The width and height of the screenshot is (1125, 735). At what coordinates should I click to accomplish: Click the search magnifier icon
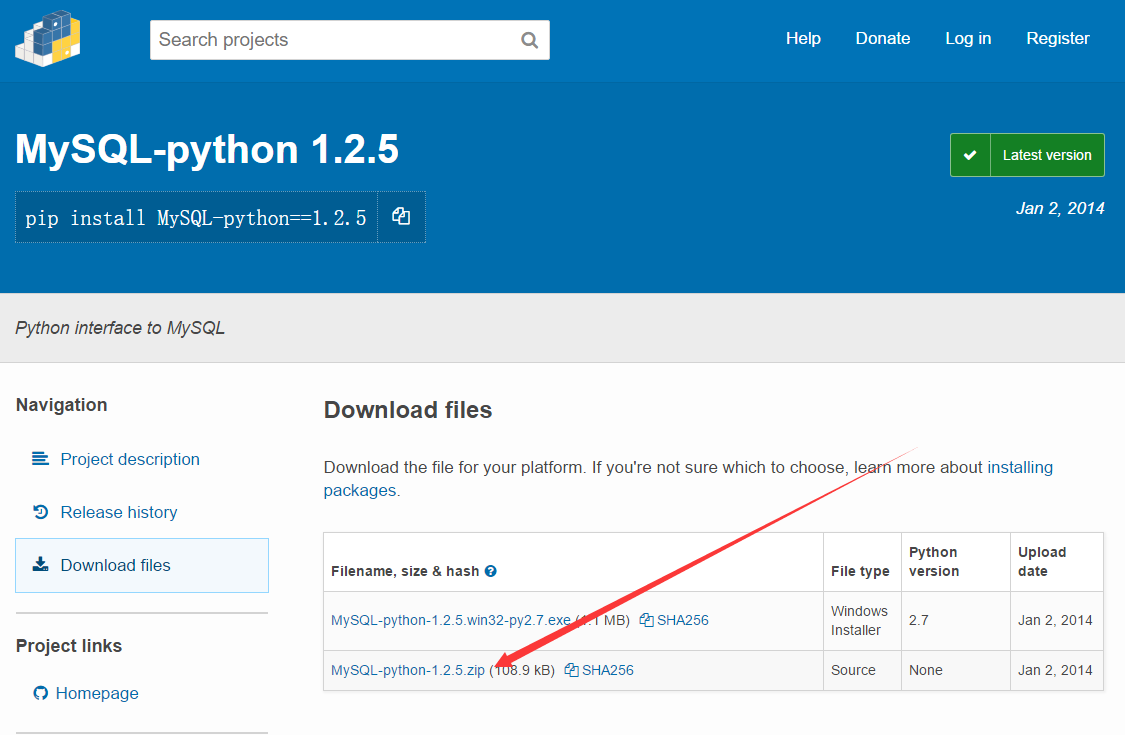coord(529,40)
